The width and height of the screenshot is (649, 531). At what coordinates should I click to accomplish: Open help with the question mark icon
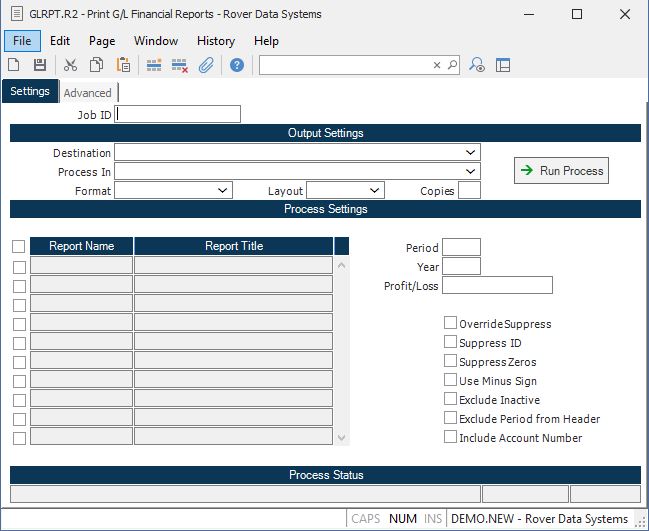pyautogui.click(x=237, y=65)
